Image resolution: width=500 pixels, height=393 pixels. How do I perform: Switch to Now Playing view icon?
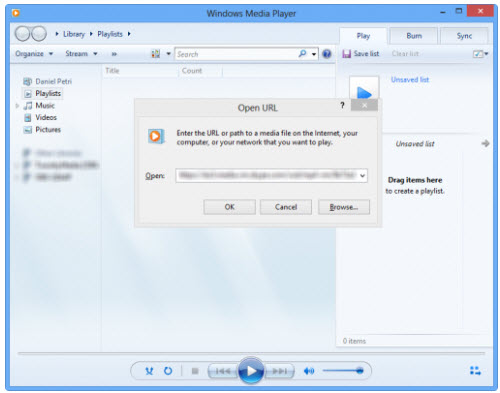tap(475, 371)
